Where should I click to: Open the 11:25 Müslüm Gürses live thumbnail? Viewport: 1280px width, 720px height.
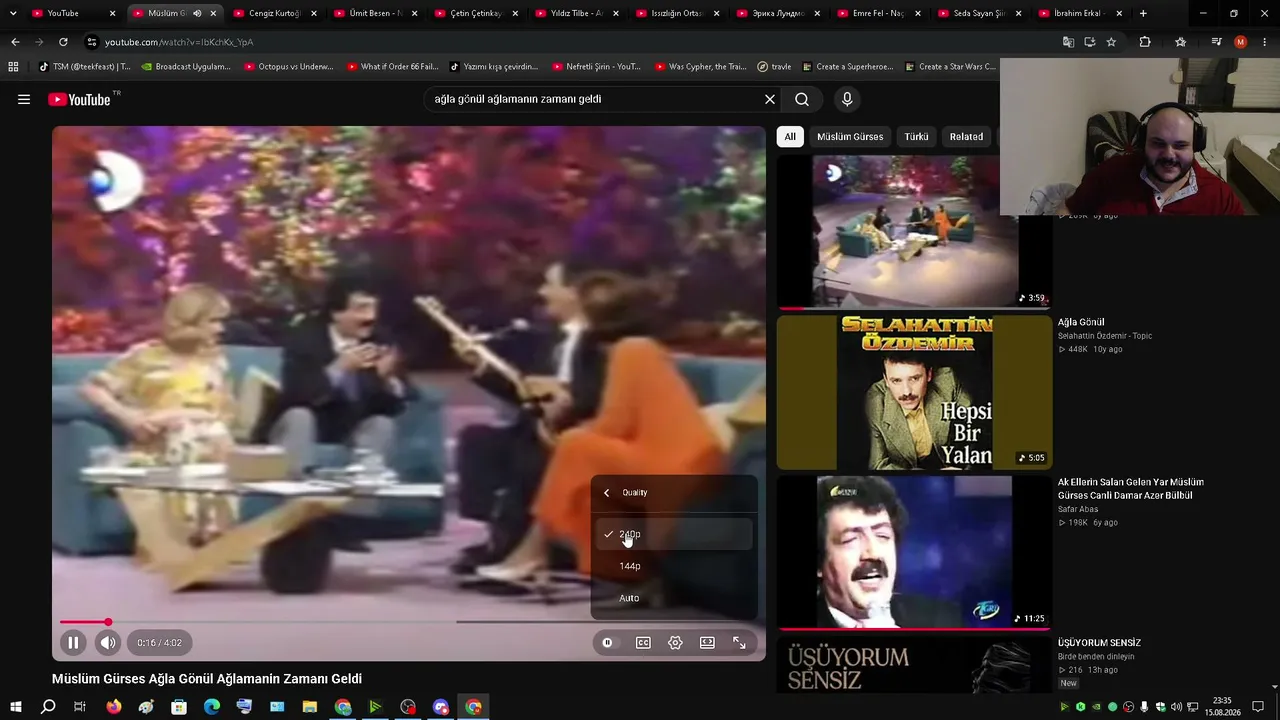(x=914, y=552)
